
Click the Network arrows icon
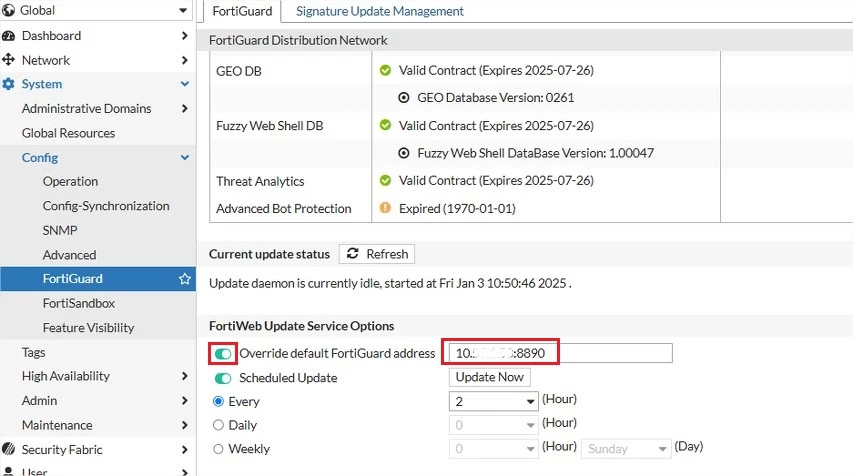pos(8,60)
